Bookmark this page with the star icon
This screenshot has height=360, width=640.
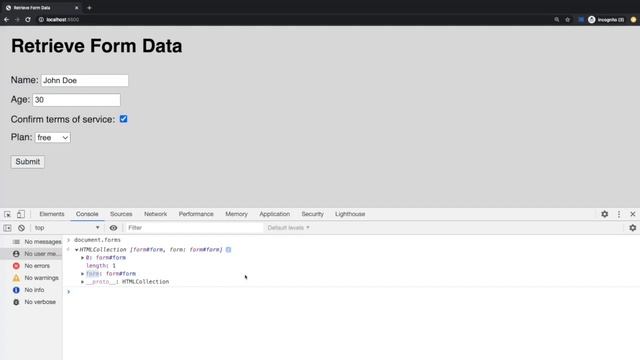click(x=567, y=20)
